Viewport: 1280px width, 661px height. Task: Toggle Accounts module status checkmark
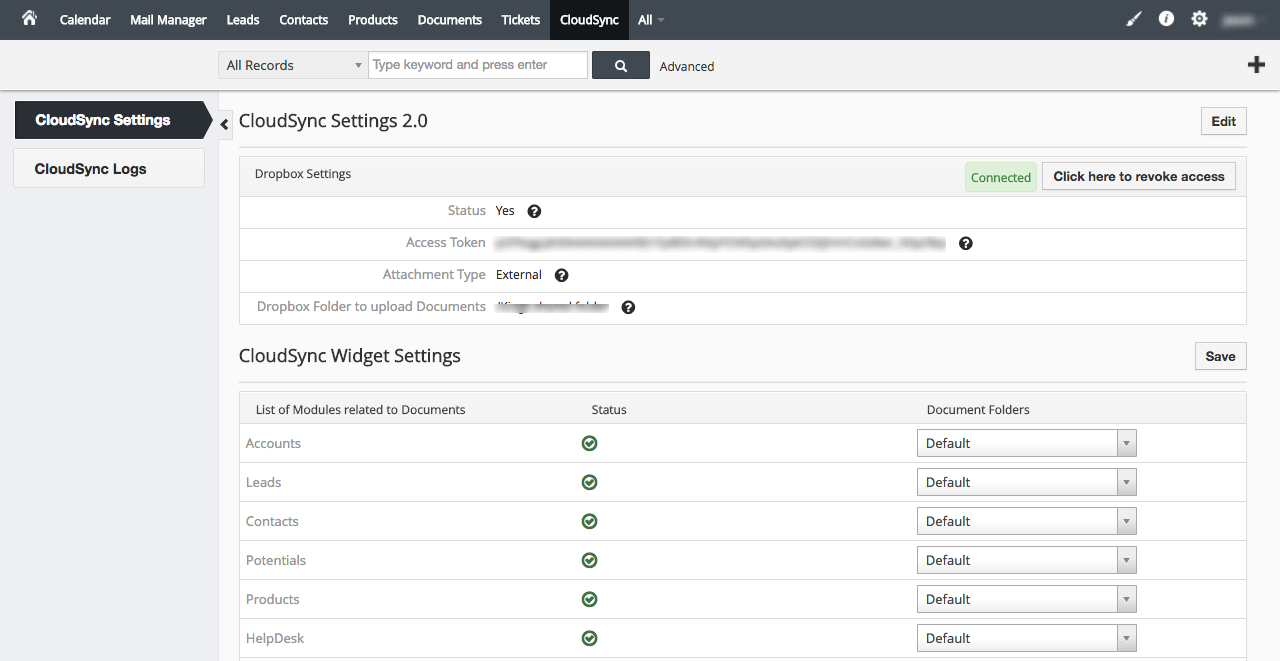pyautogui.click(x=590, y=443)
